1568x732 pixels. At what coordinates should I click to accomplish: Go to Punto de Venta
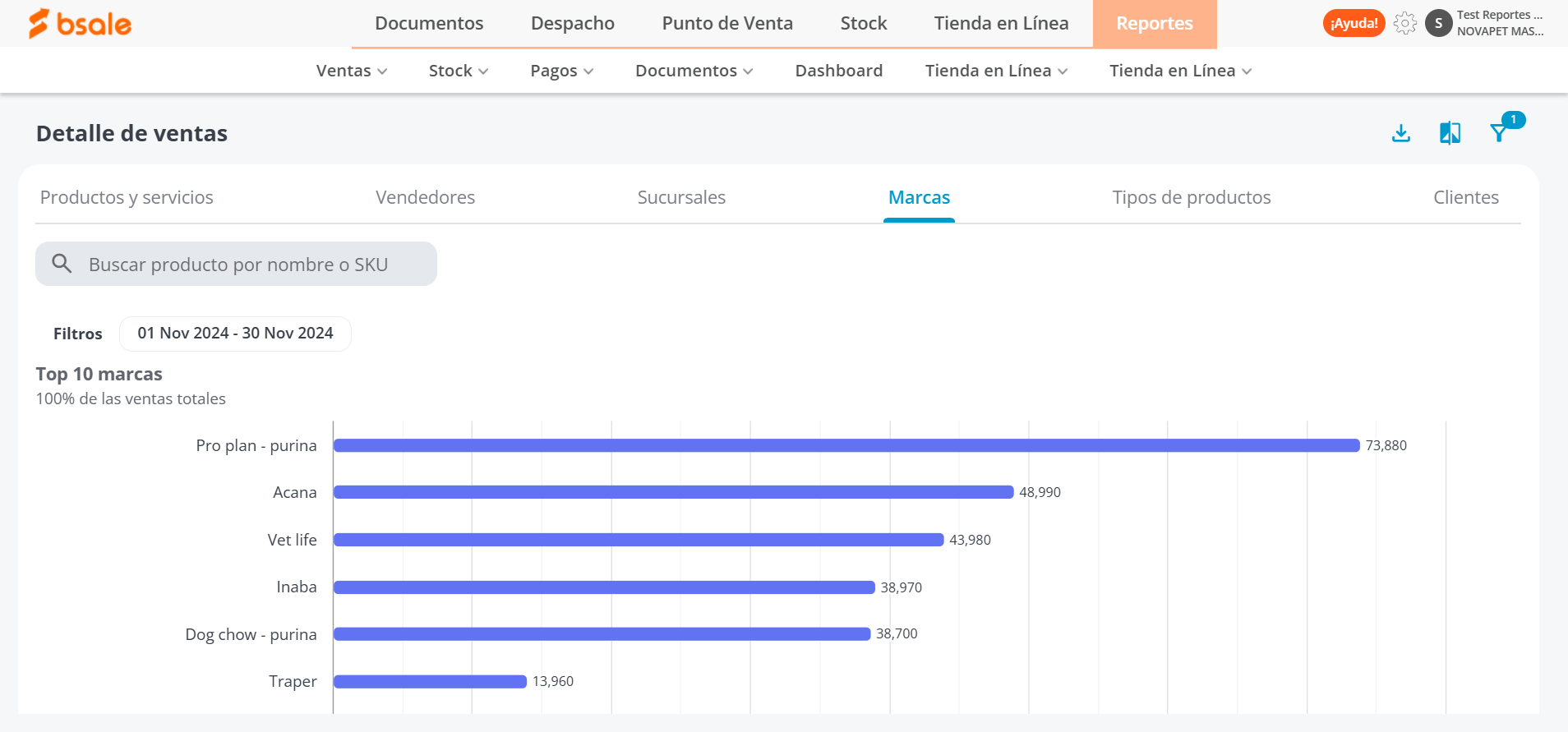(727, 23)
